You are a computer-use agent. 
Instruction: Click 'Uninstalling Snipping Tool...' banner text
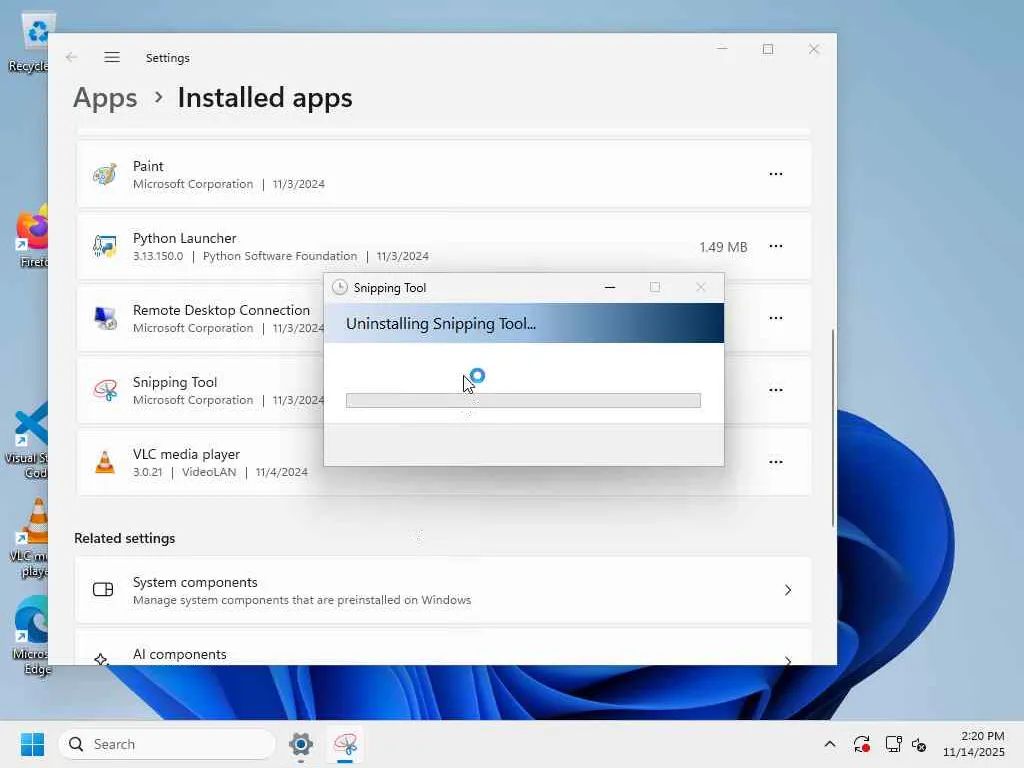click(441, 324)
